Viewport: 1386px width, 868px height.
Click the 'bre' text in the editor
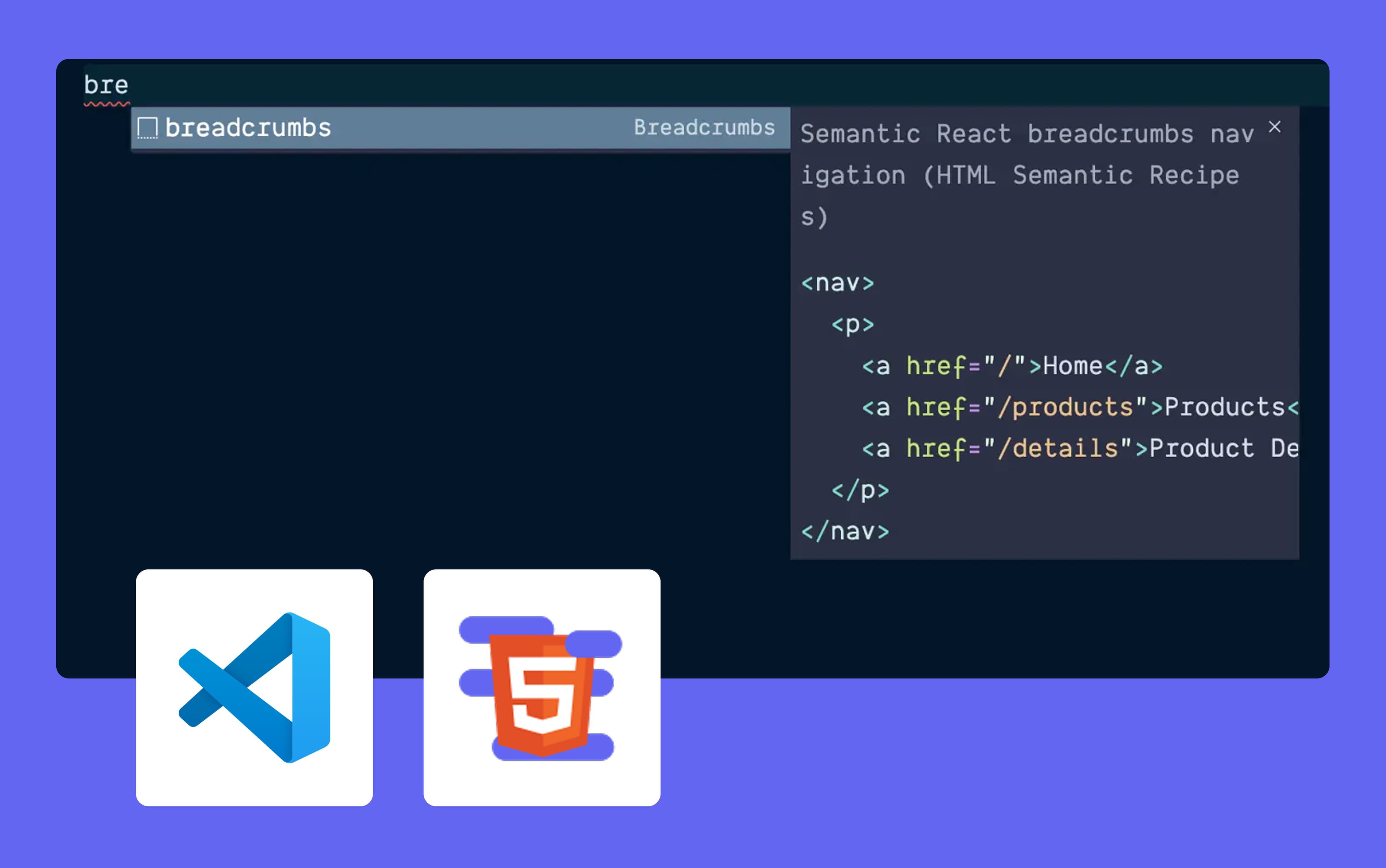106,84
